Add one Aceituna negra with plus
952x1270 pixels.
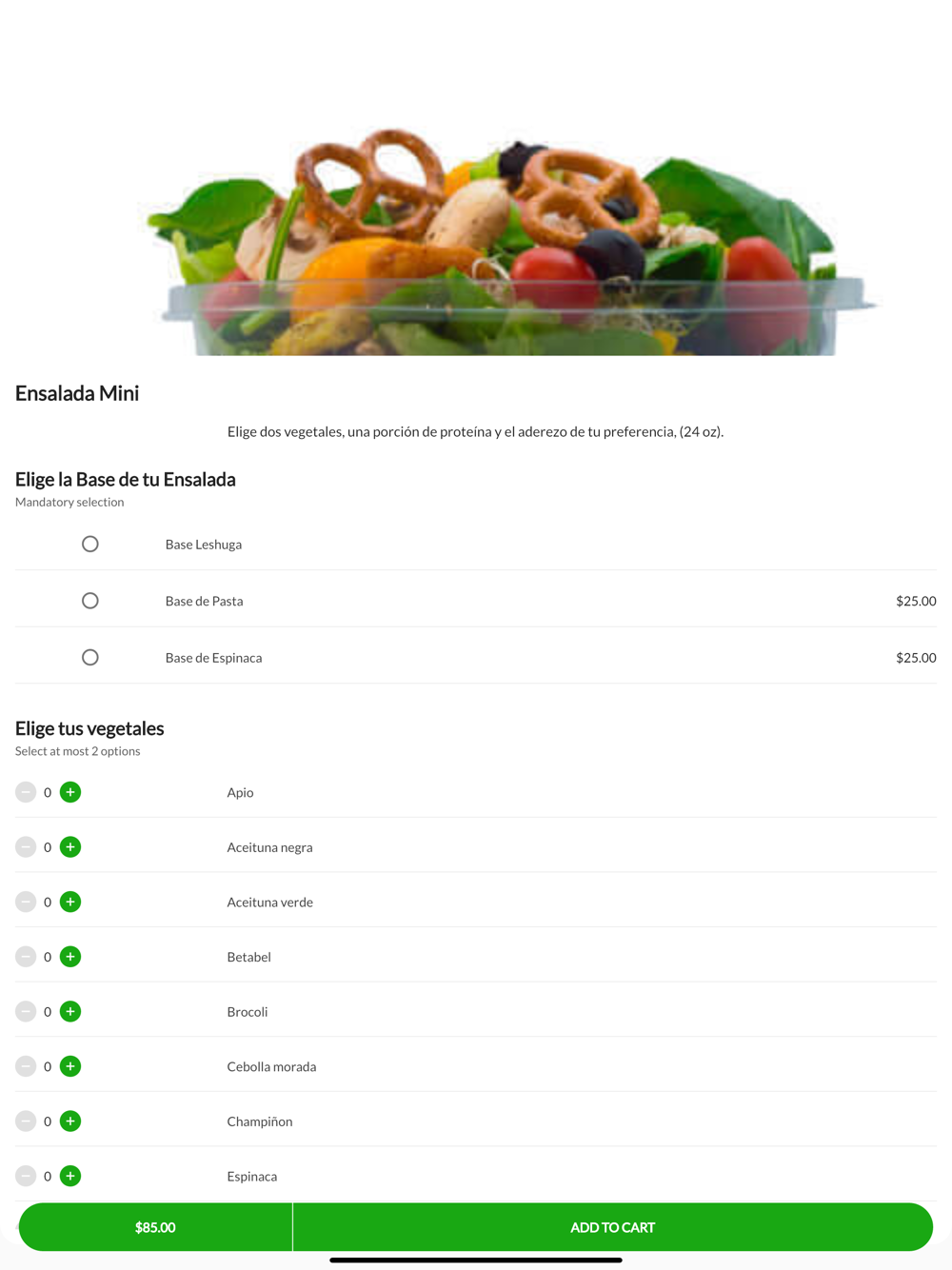pyautogui.click(x=70, y=847)
